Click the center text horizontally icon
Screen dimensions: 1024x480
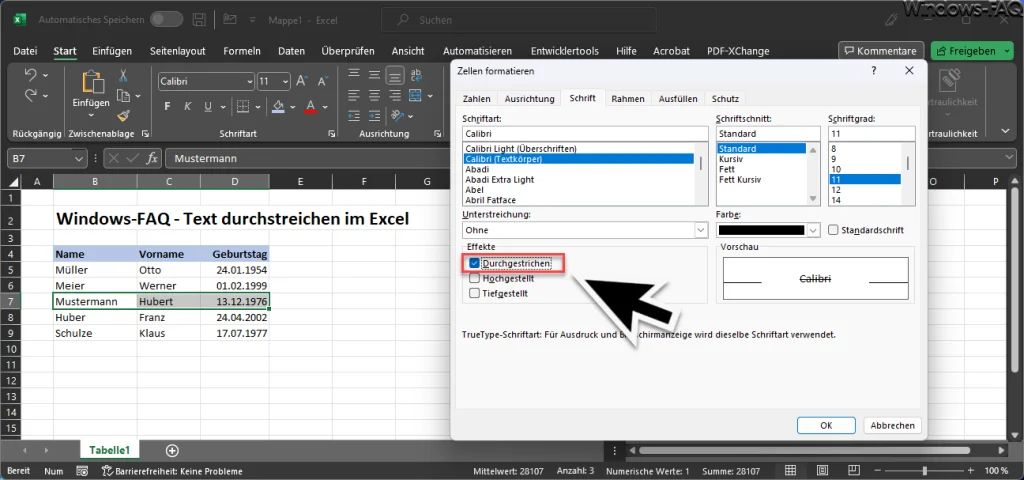tap(374, 96)
